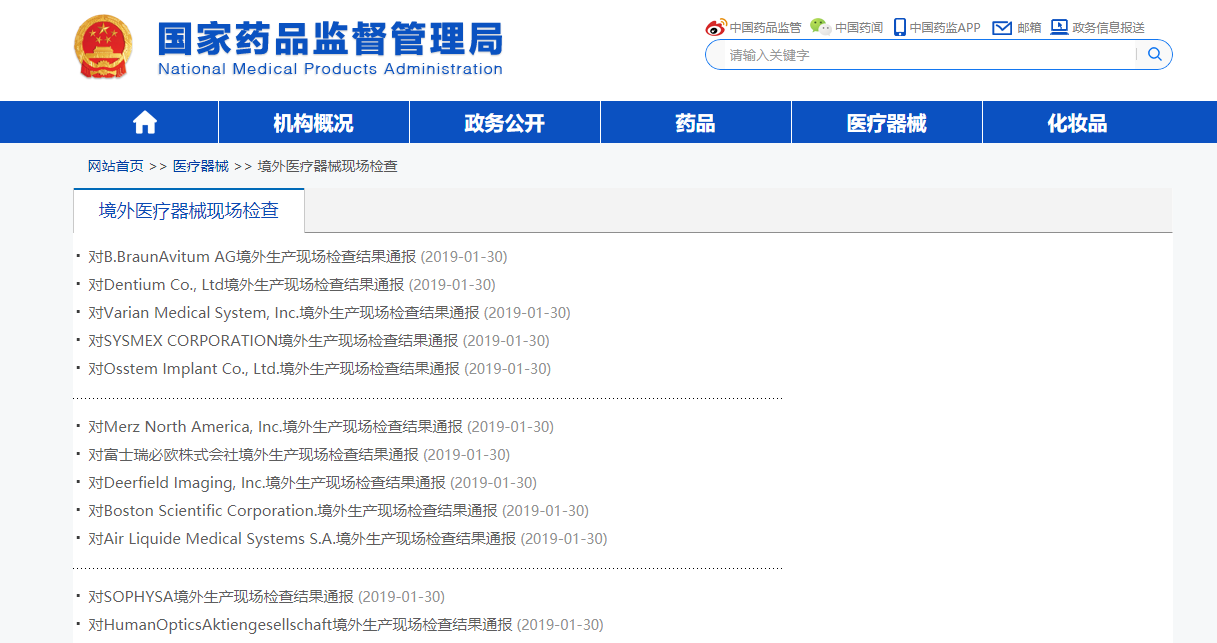Click the envelope 邮箱 icon
This screenshot has height=643, width=1217.
tap(1002, 28)
